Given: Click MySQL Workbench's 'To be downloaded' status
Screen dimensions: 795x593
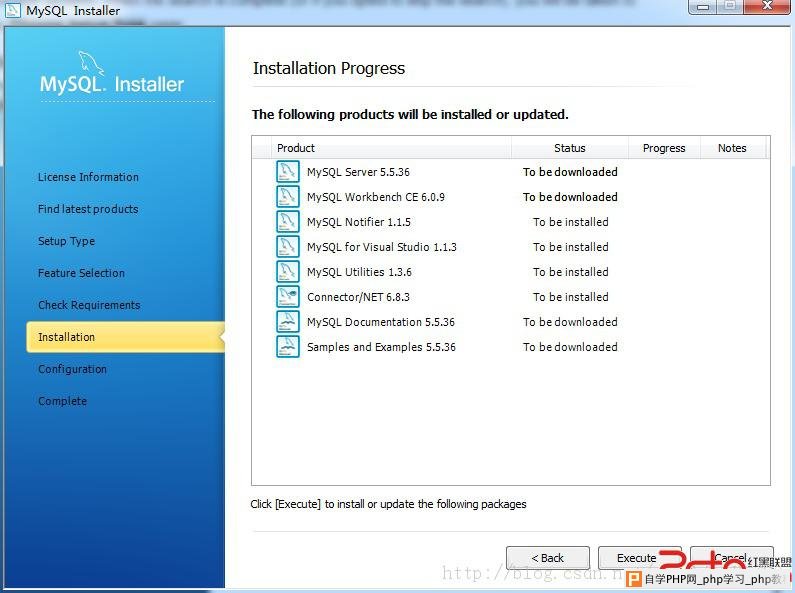Looking at the screenshot, I should (x=570, y=197).
